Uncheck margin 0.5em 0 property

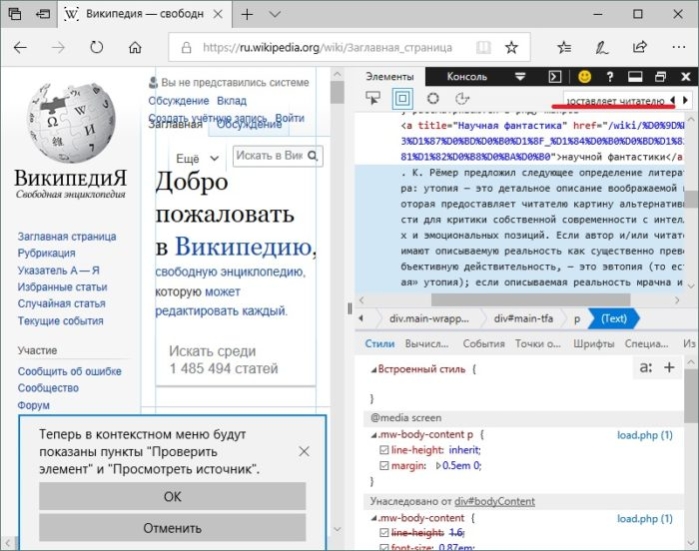384,466
